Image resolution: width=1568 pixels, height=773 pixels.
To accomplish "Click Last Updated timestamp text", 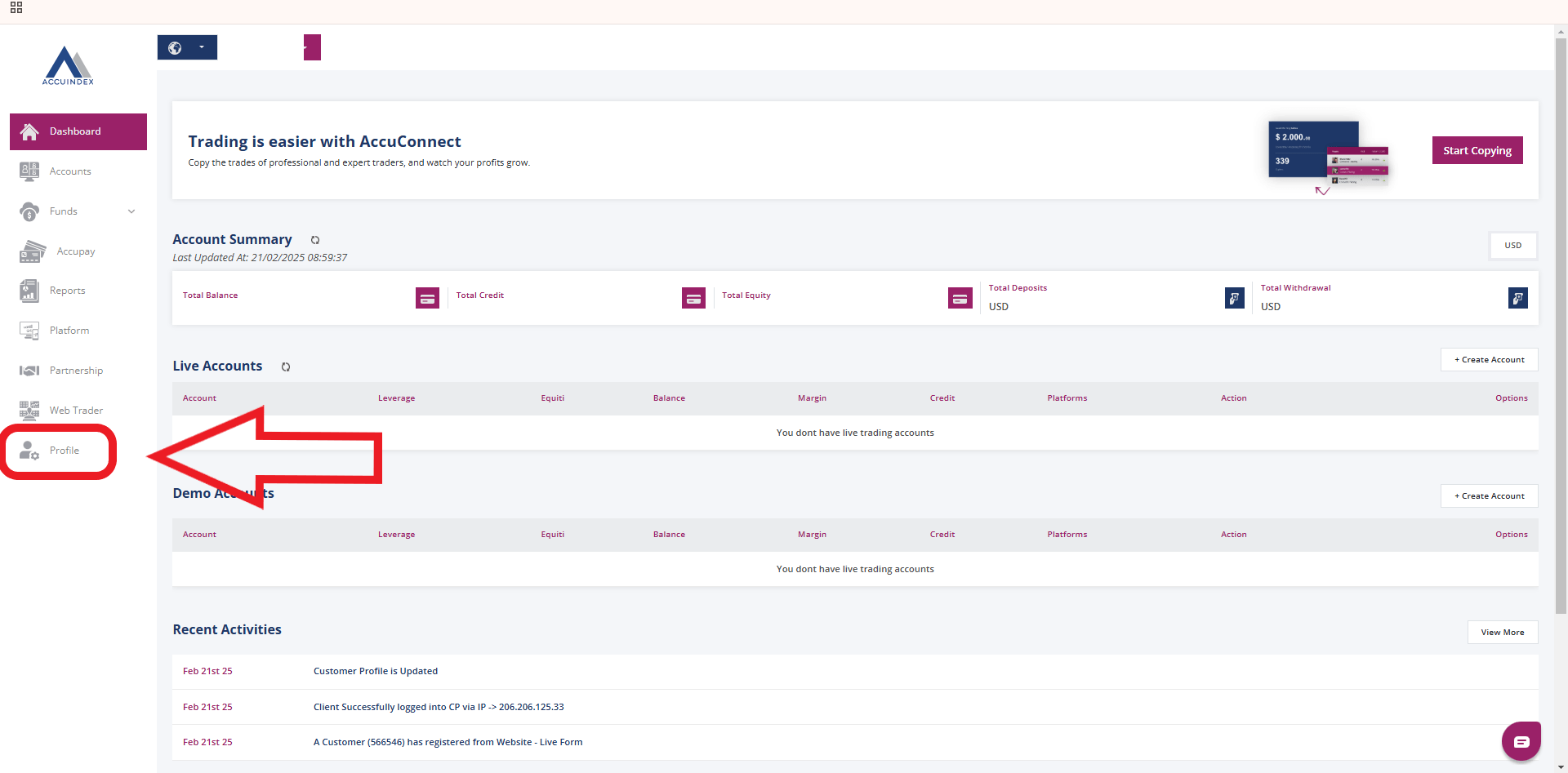I will 260,258.
